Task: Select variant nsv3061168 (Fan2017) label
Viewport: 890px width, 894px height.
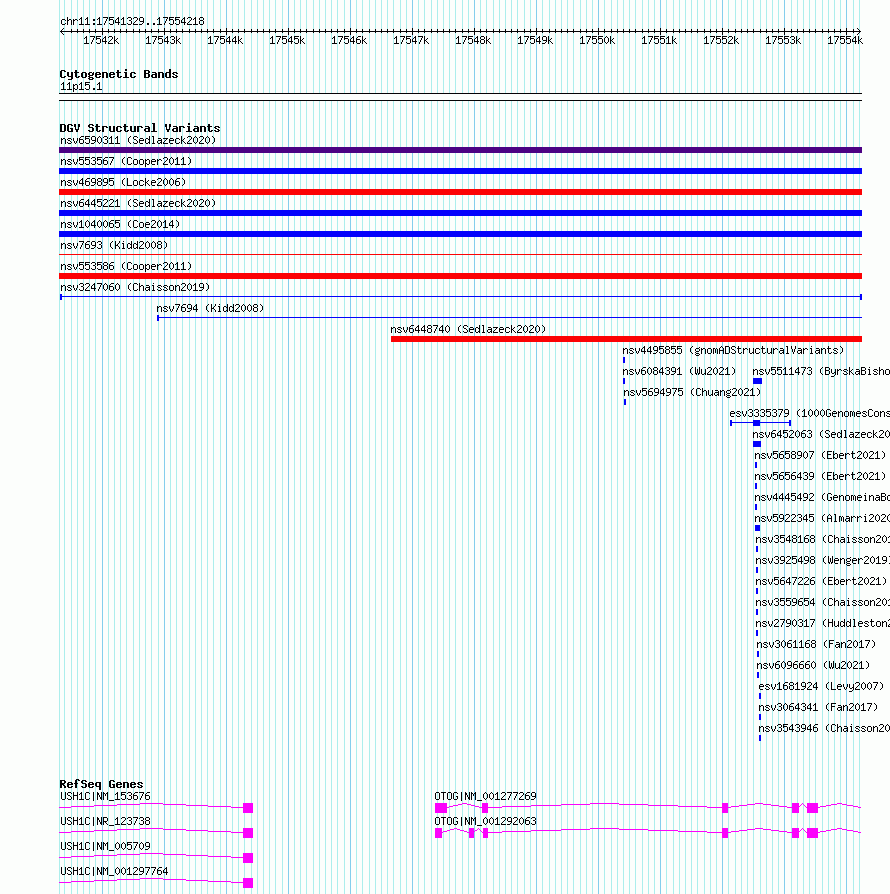Action: (816, 644)
